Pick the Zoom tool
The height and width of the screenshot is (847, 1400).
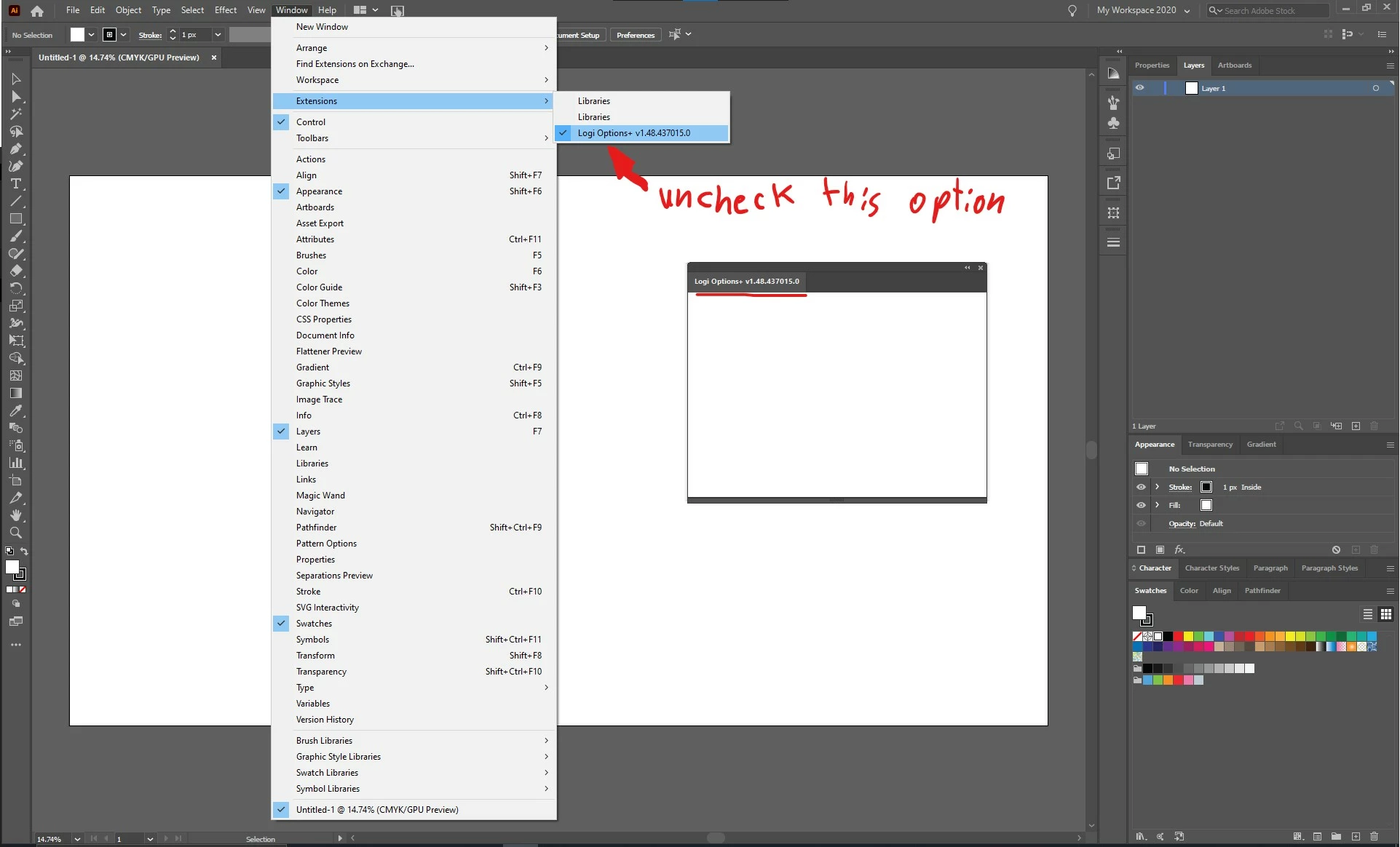coord(15,533)
